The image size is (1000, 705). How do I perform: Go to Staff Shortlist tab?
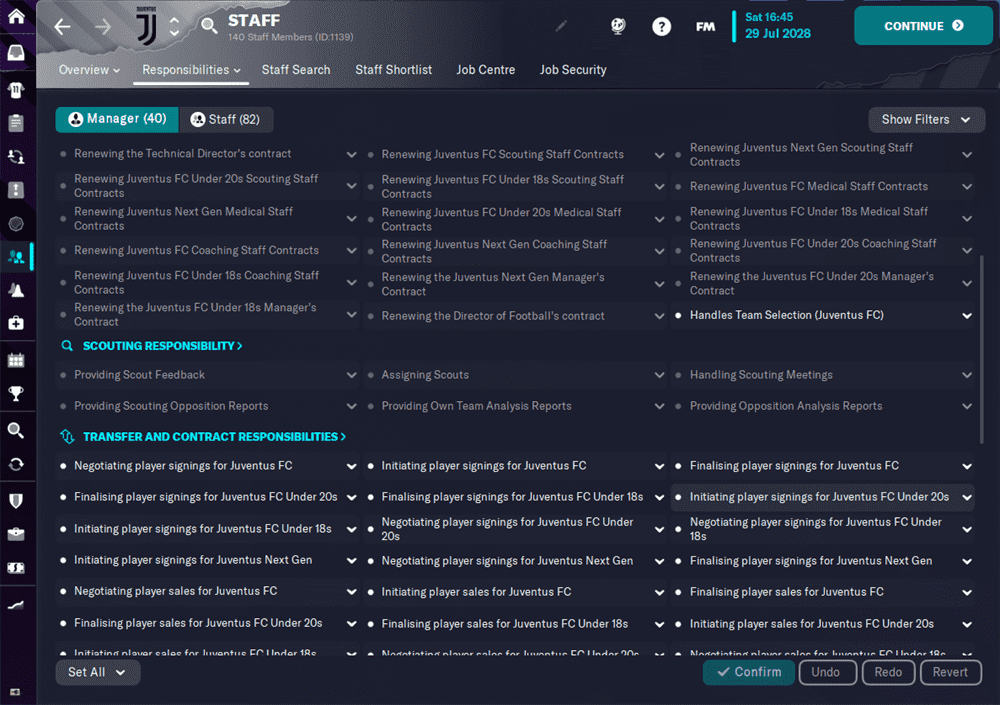coord(393,70)
